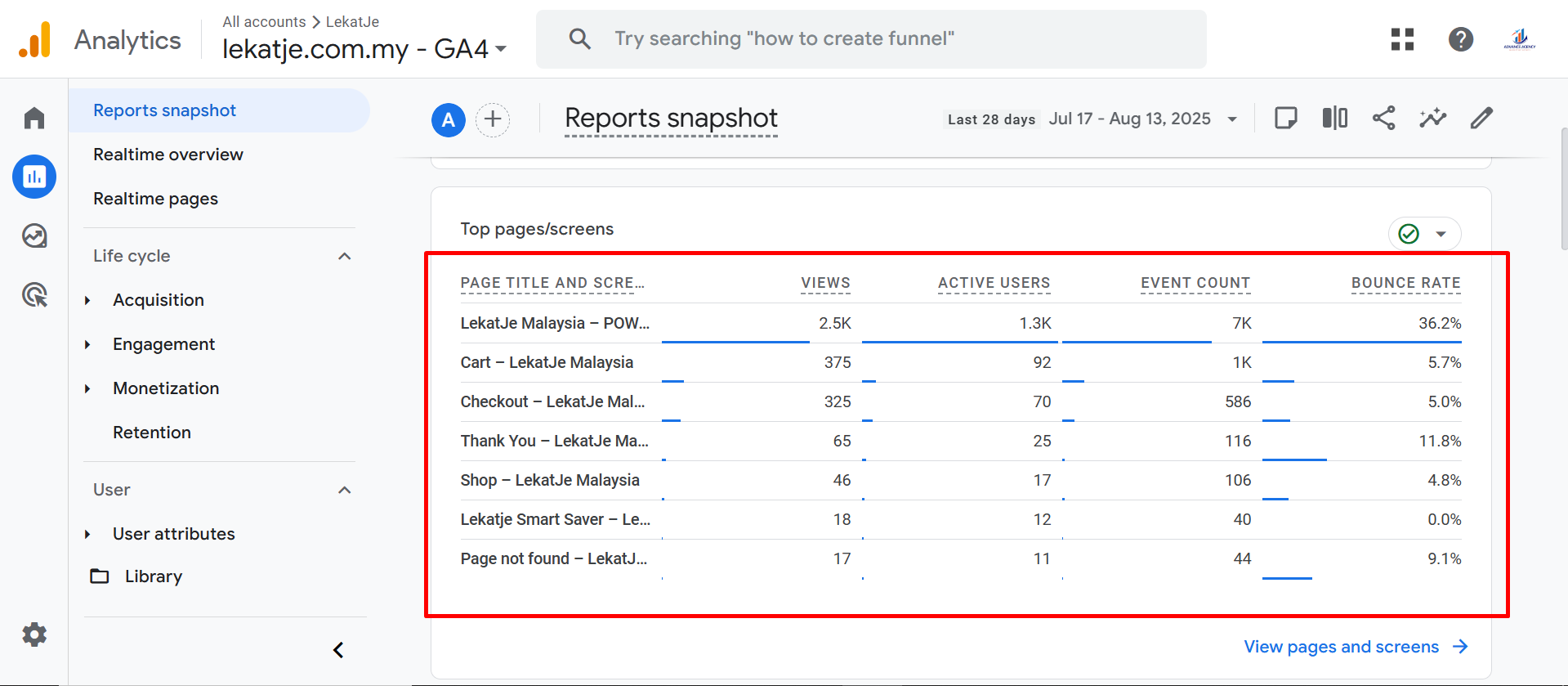Select Retention in the sidebar

152,433
